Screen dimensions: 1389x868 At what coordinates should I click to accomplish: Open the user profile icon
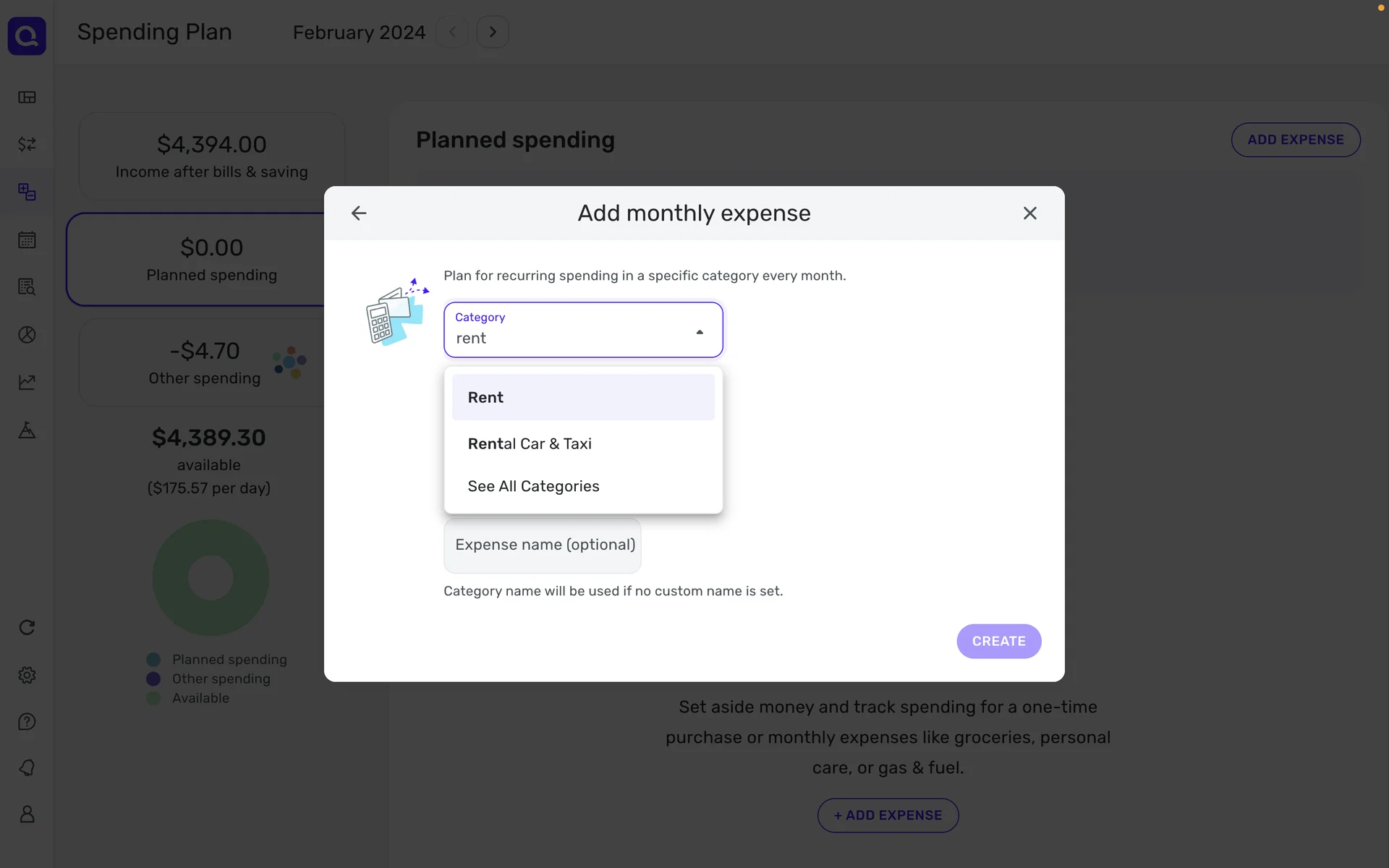pos(27,814)
